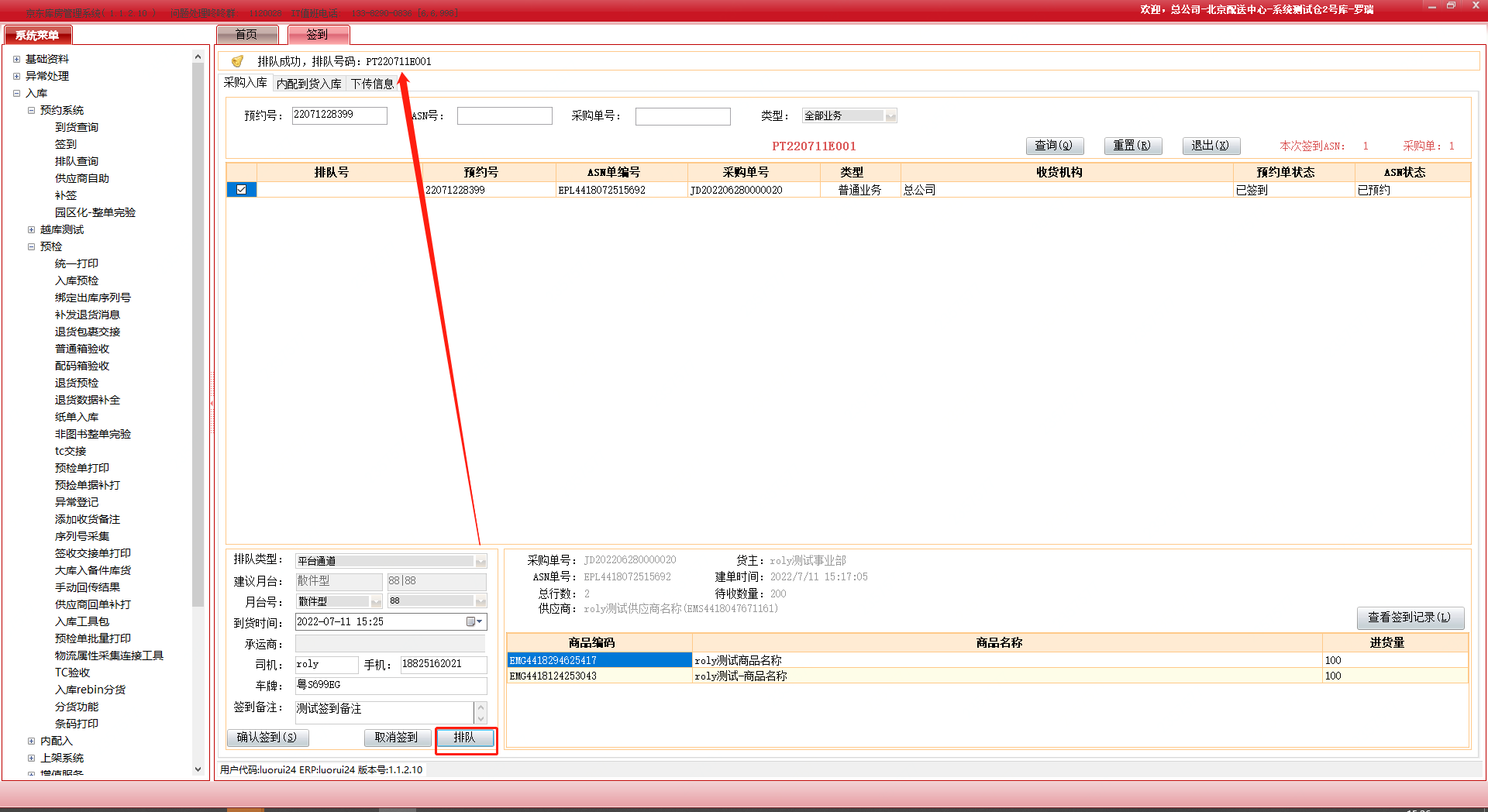
Task: Click the 车牌 field
Action: (x=391, y=686)
